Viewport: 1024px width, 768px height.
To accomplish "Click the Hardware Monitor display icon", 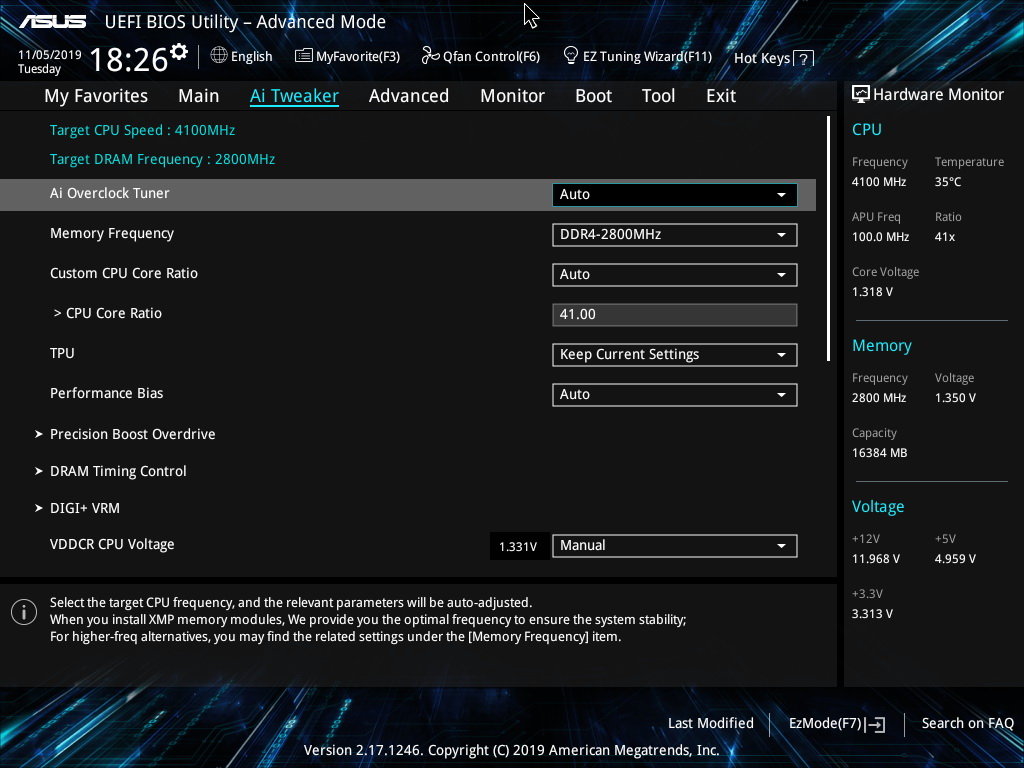I will (861, 95).
